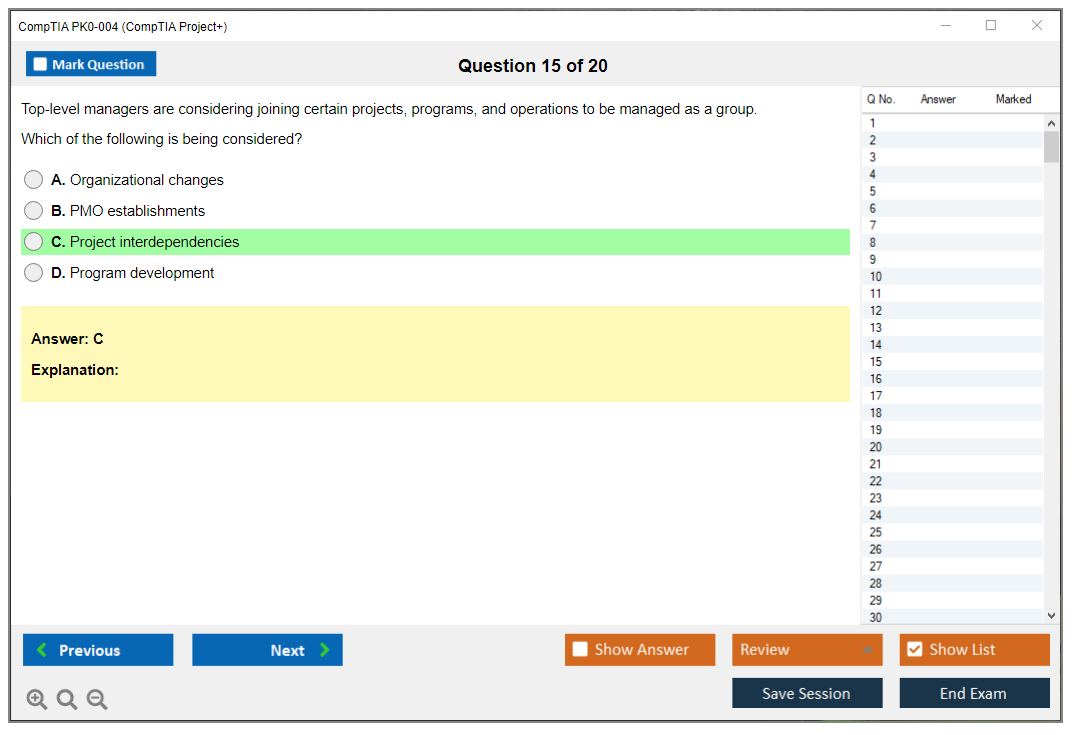Uncheck the Show List checkbox
Image resolution: width=1075 pixels, height=735 pixels.
pos(914,650)
